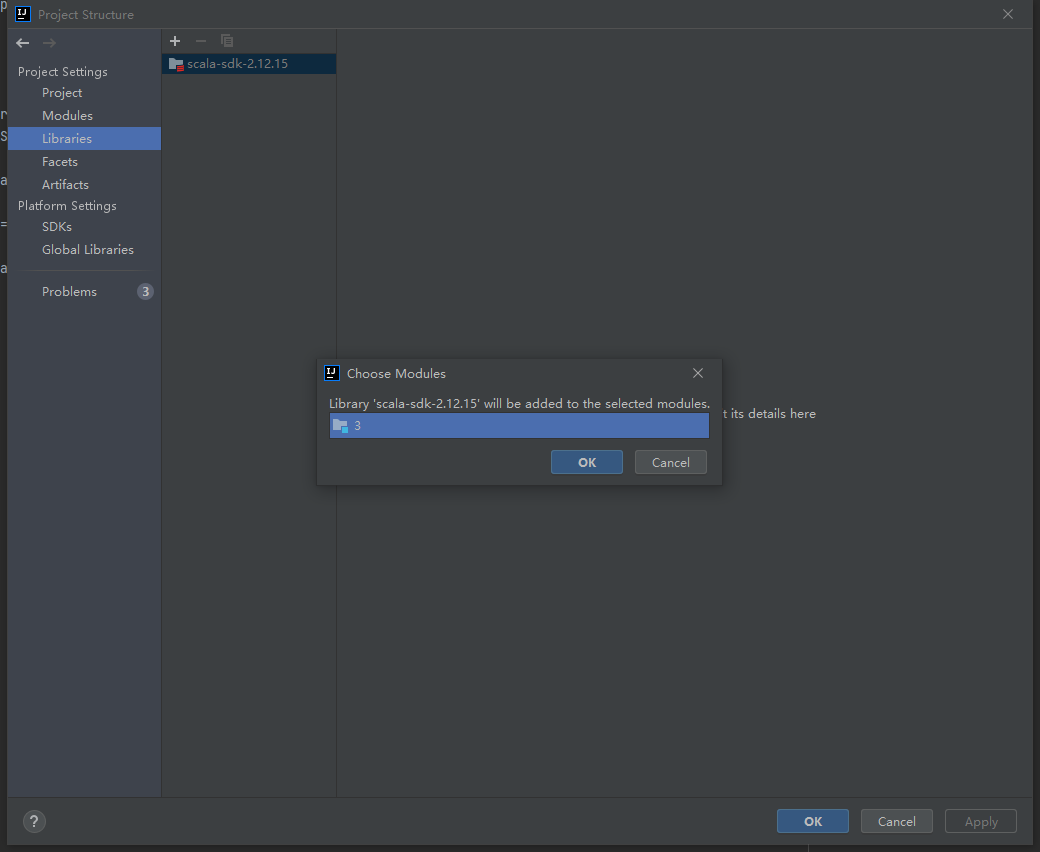Cancel the Choose Modules dialog
This screenshot has height=852, width=1040.
(x=671, y=462)
